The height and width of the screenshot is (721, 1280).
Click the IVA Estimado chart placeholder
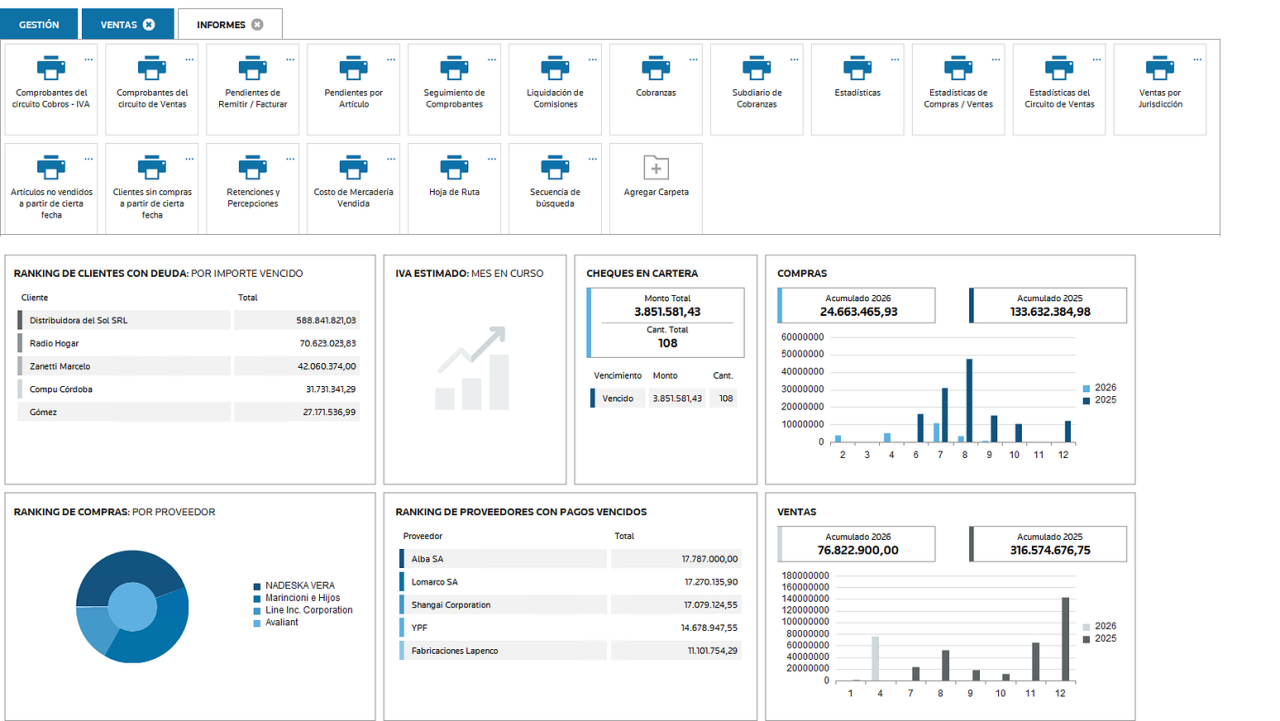pos(471,368)
